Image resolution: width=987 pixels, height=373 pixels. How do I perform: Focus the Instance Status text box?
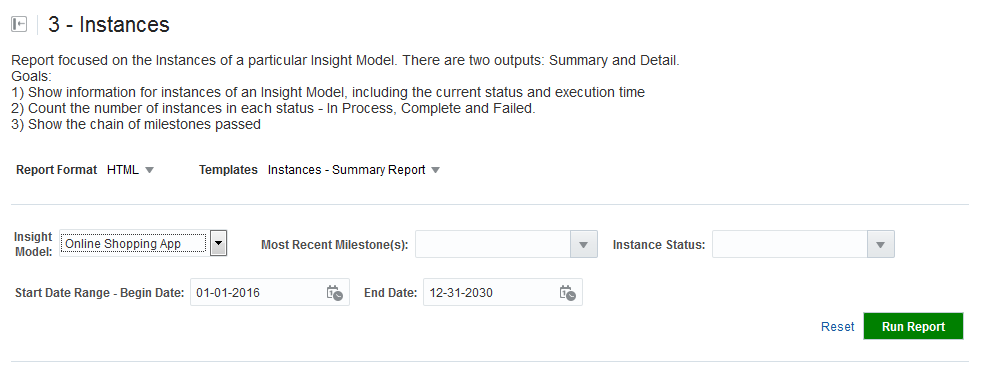pyautogui.click(x=790, y=244)
